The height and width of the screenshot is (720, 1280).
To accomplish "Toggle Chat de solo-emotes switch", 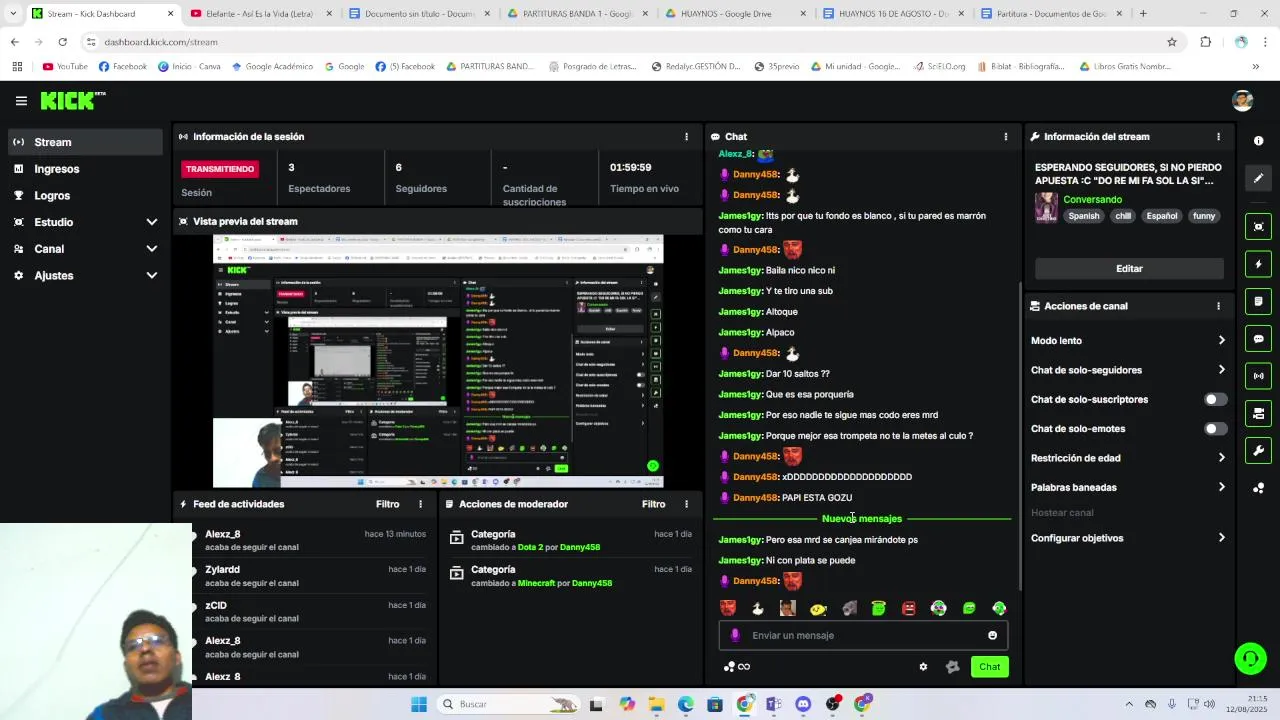I will [1215, 429].
